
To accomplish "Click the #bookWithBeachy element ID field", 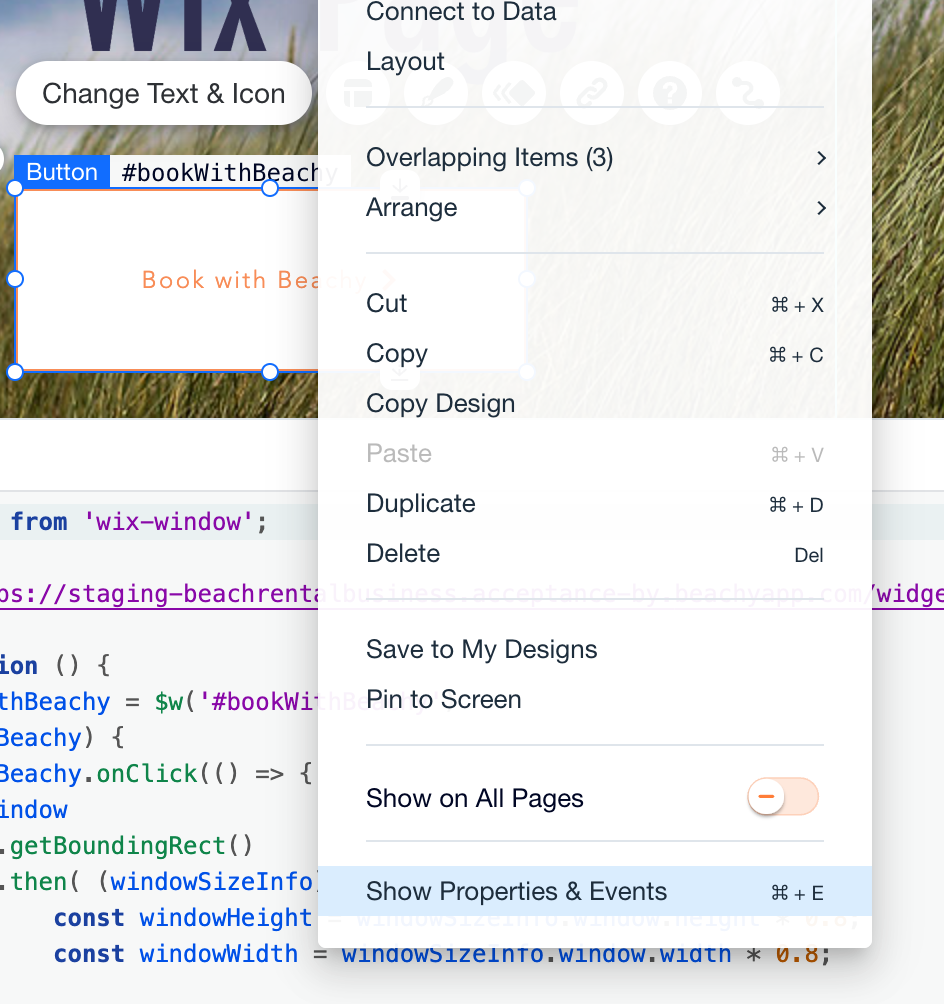I will [229, 172].
